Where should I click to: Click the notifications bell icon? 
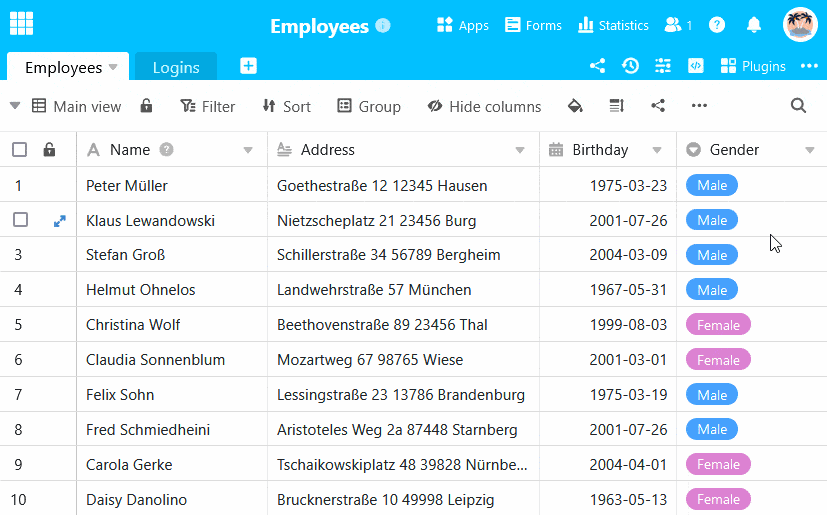click(754, 25)
